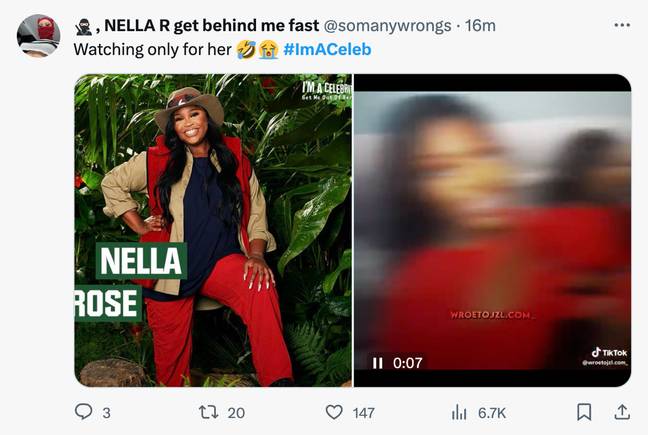This screenshot has height=435, width=648.
Task: Retweet using the repost arrows icon
Action: [209, 412]
